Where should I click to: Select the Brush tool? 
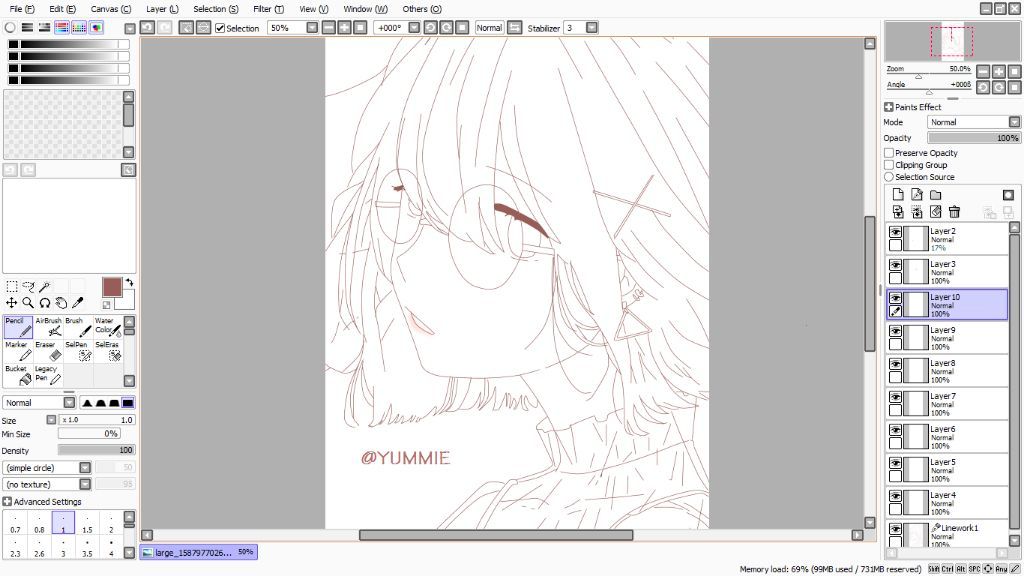point(78,327)
